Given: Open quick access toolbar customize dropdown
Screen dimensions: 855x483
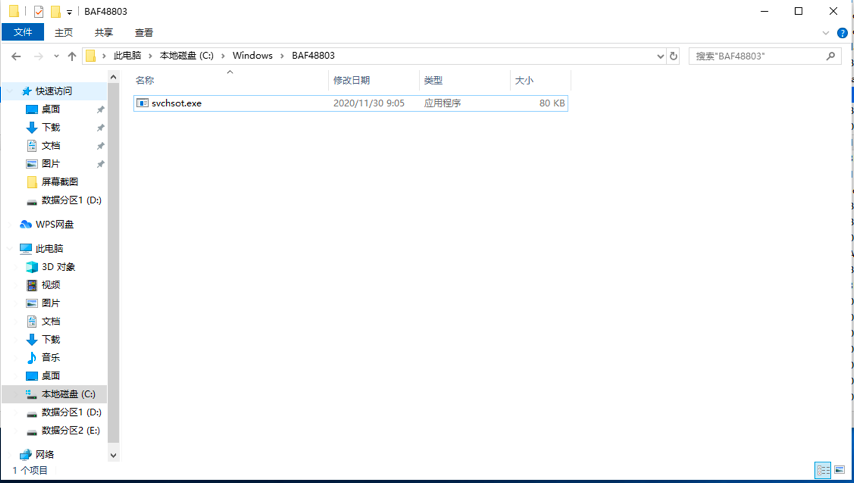Looking at the screenshot, I should (x=69, y=12).
